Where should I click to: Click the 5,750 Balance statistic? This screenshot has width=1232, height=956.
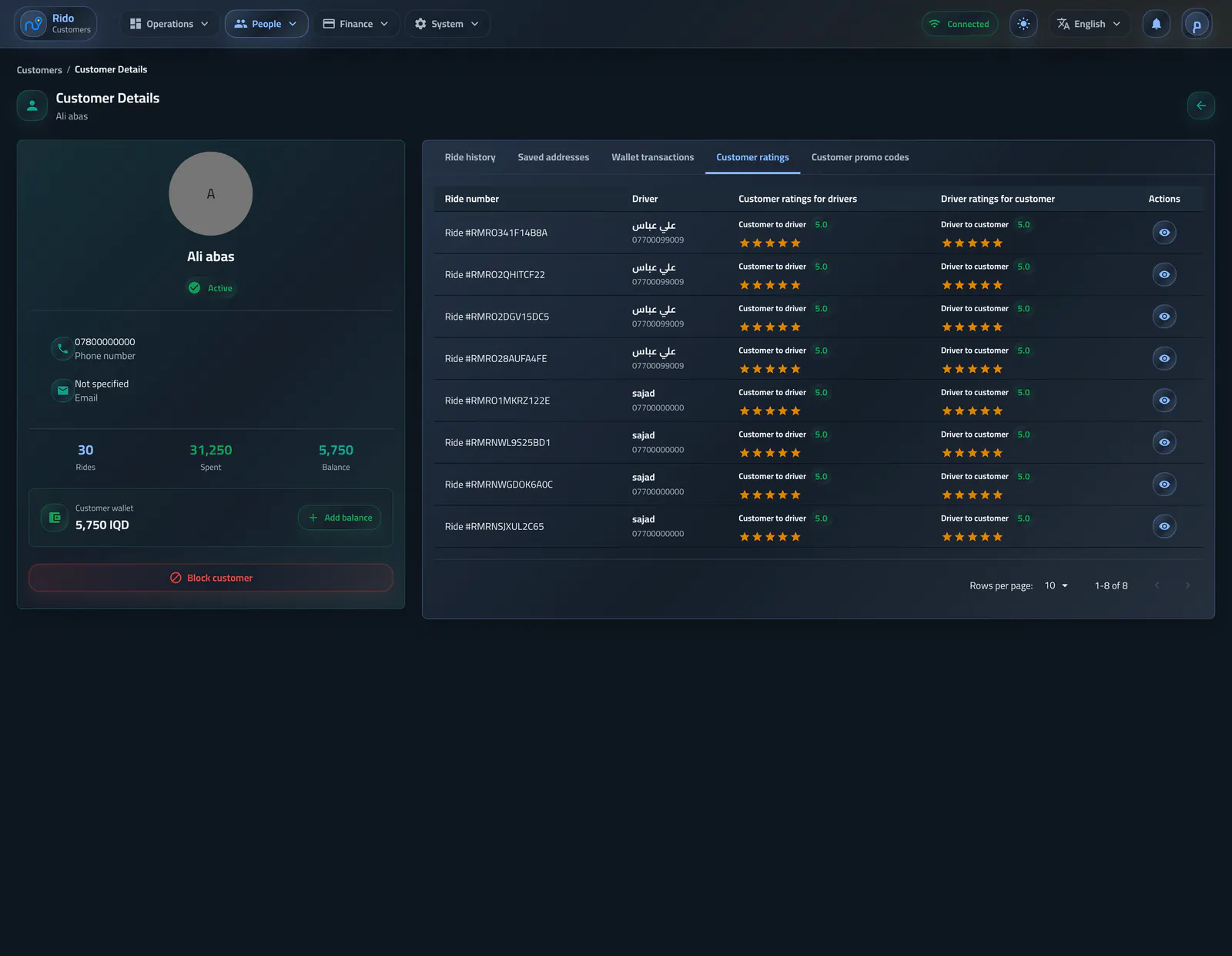point(336,457)
